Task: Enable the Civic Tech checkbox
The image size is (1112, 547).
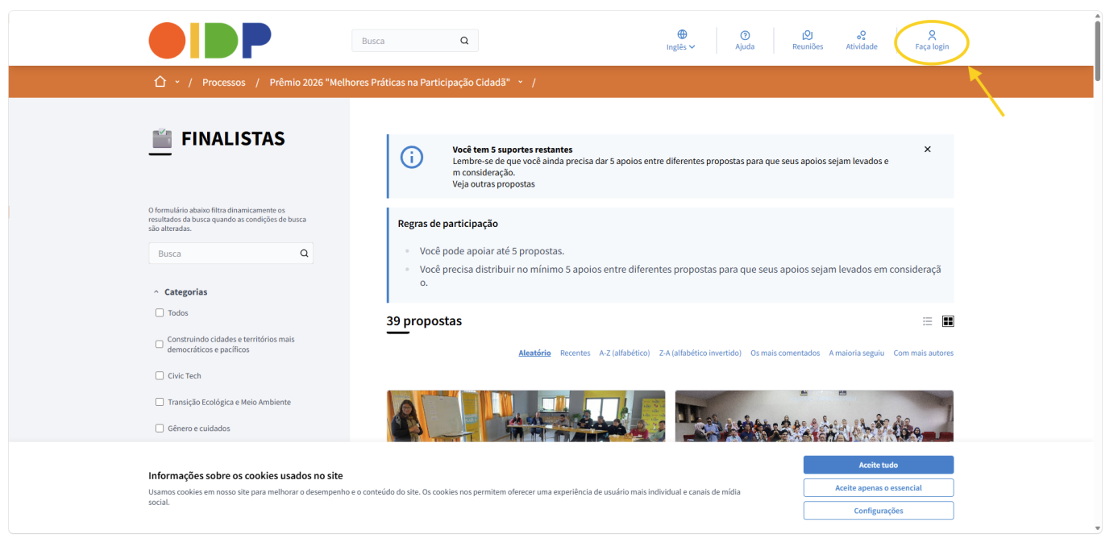Action: click(x=159, y=376)
